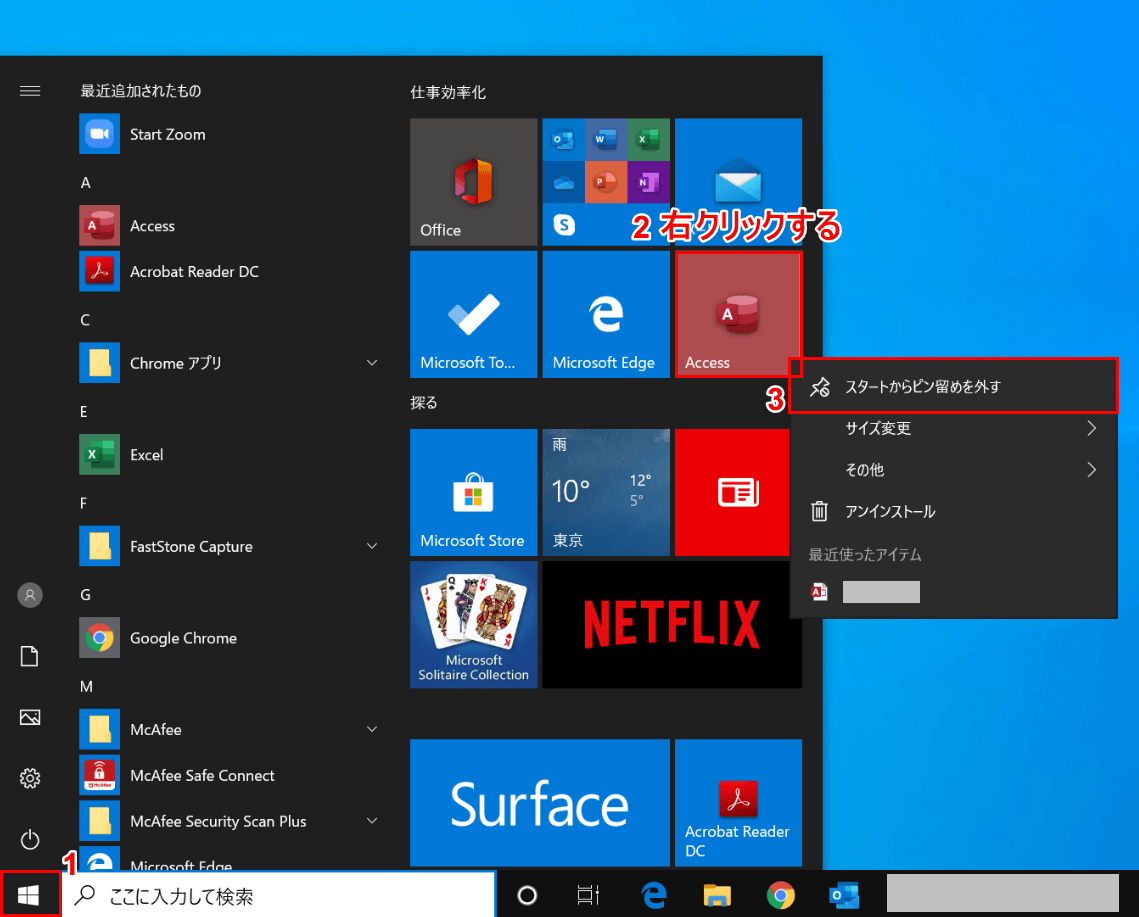Open OneDrive in the Office apps tile folder
Screen dimensions: 1139x917
coord(563,182)
